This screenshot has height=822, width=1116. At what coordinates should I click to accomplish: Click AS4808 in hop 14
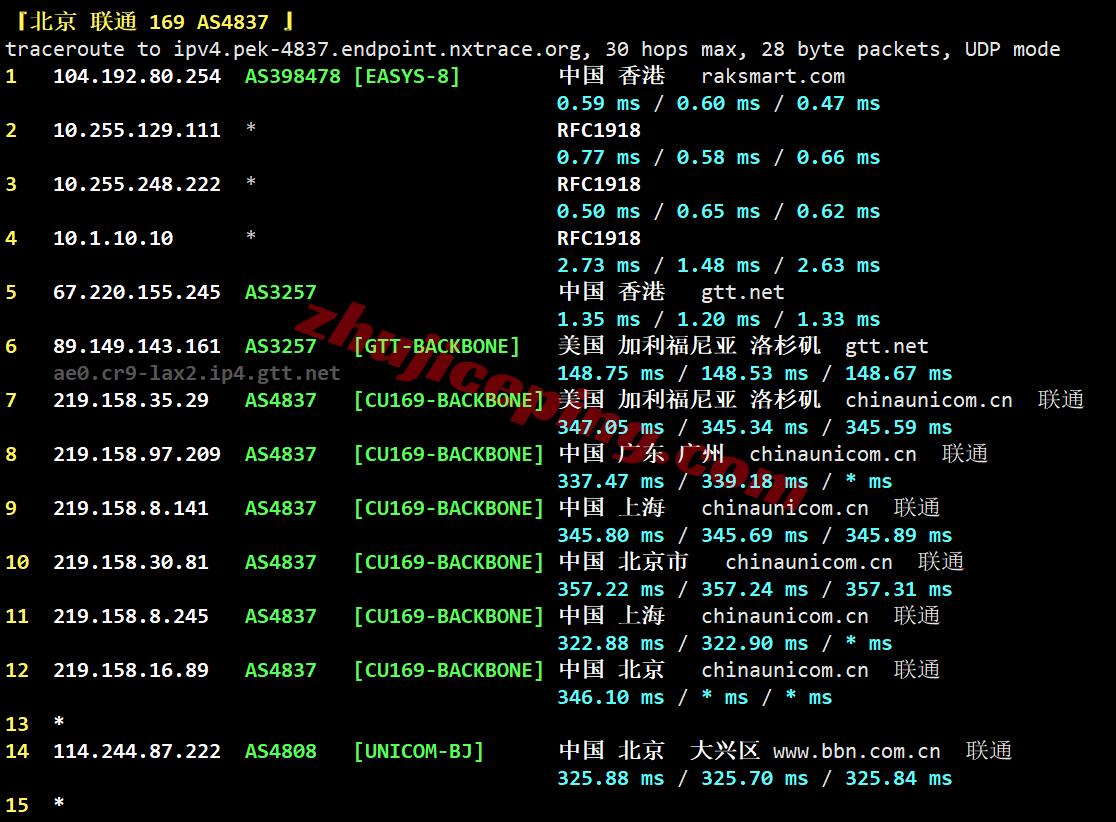click(280, 752)
